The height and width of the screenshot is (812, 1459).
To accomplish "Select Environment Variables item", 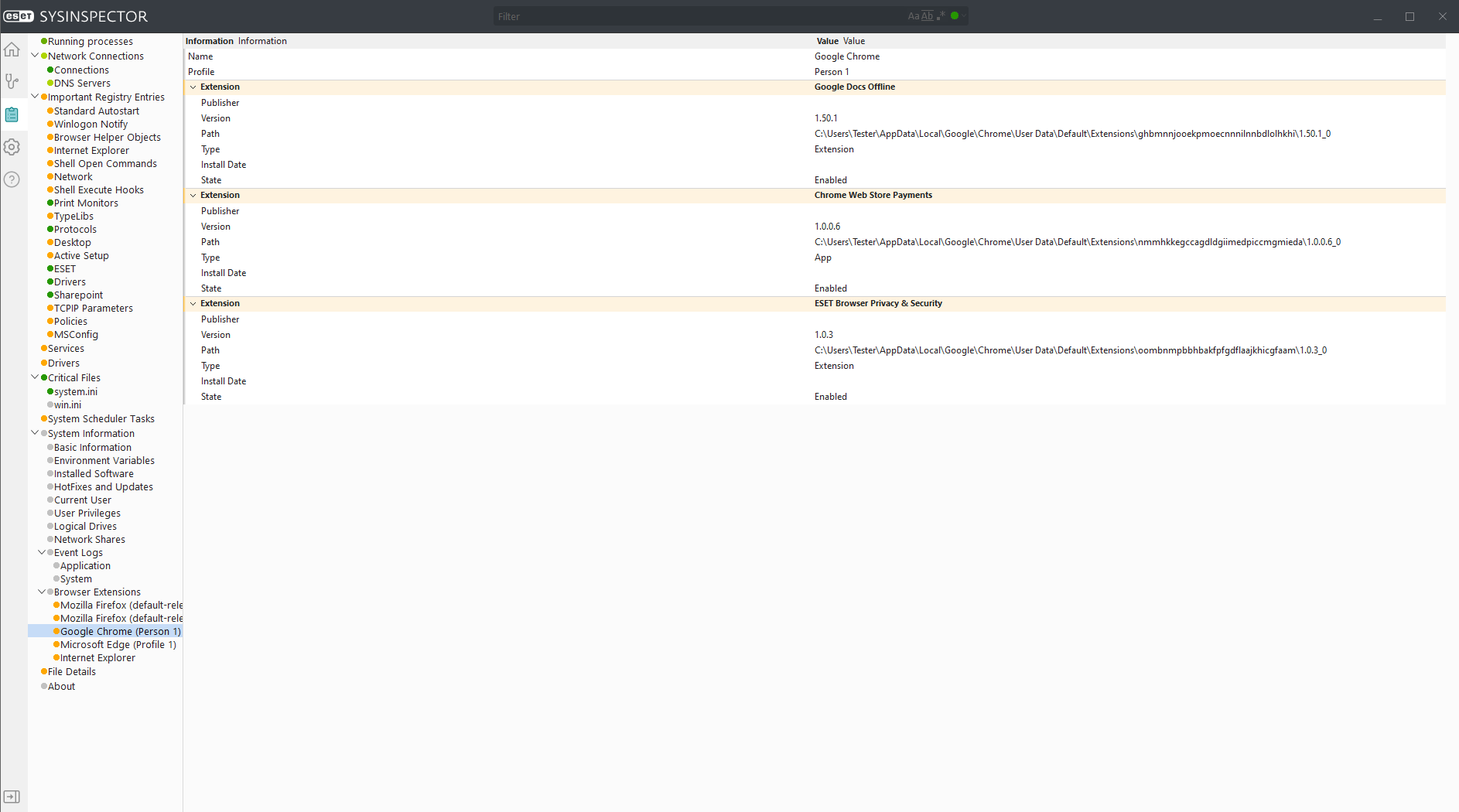I will (x=104, y=461).
